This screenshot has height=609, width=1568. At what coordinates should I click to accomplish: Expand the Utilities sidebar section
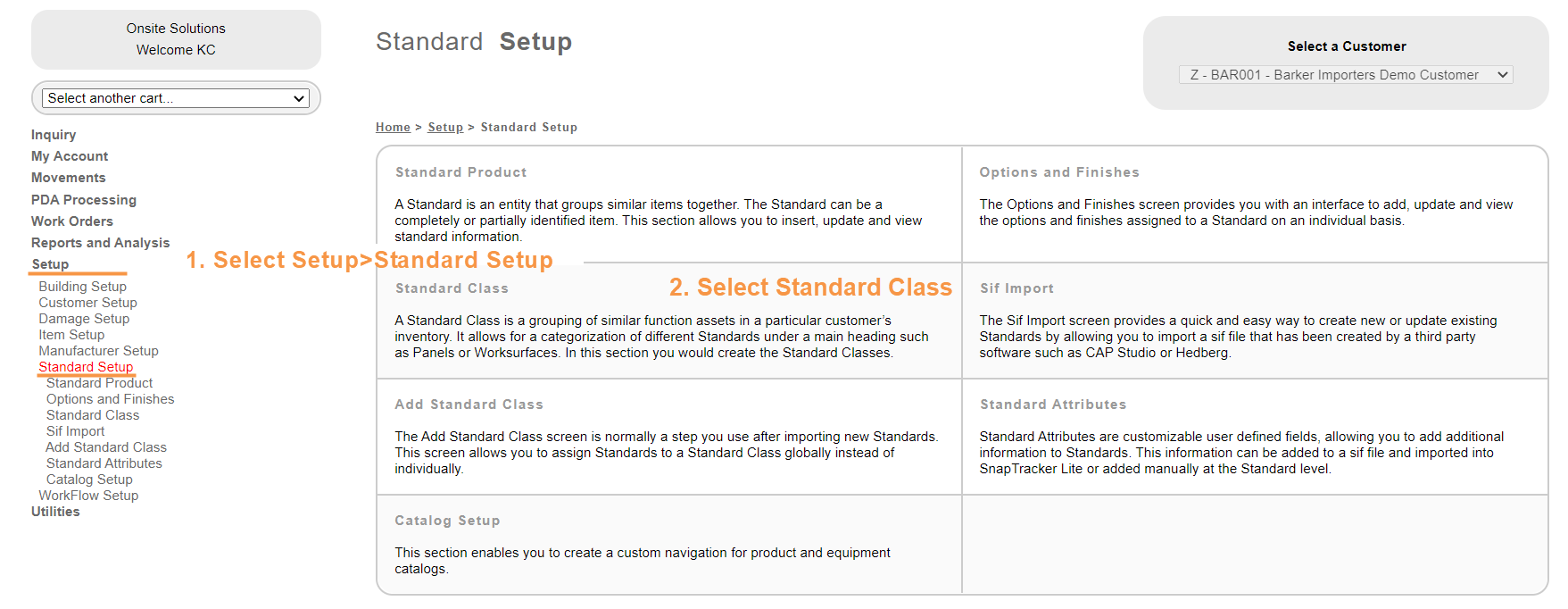coord(55,512)
